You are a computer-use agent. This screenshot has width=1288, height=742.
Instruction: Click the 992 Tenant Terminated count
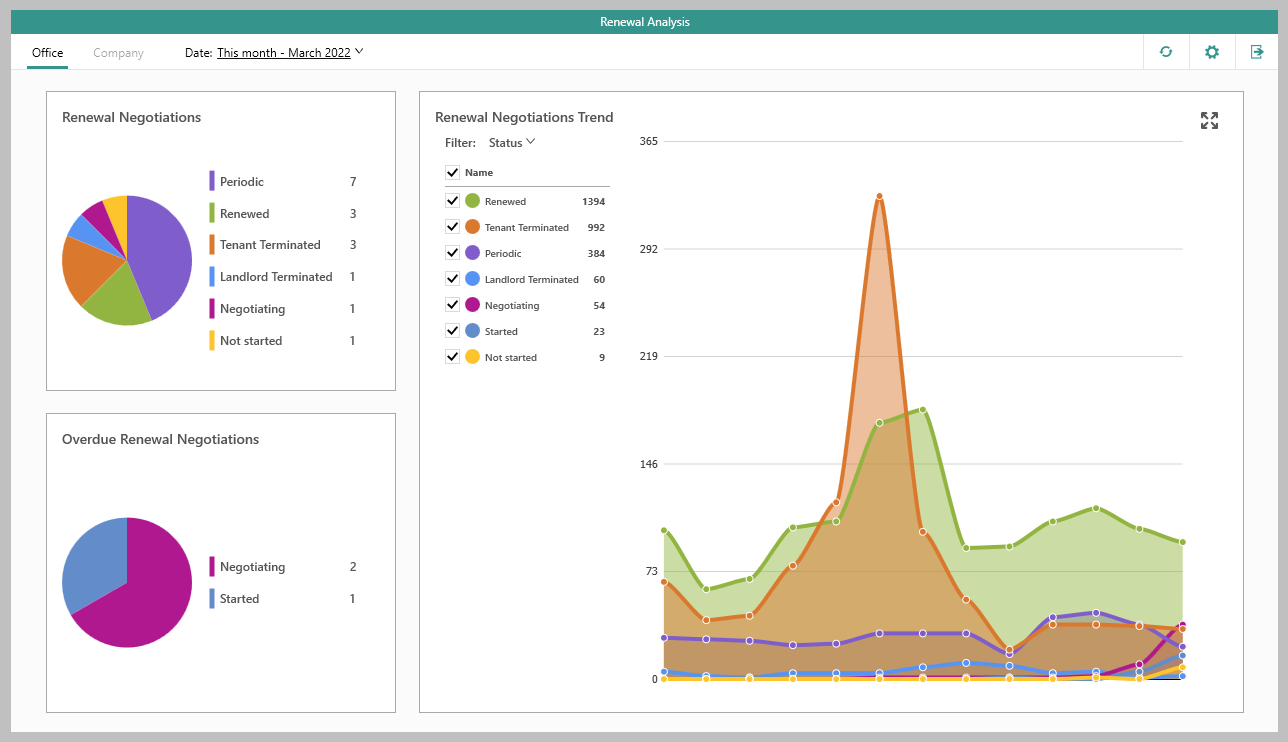[596, 228]
